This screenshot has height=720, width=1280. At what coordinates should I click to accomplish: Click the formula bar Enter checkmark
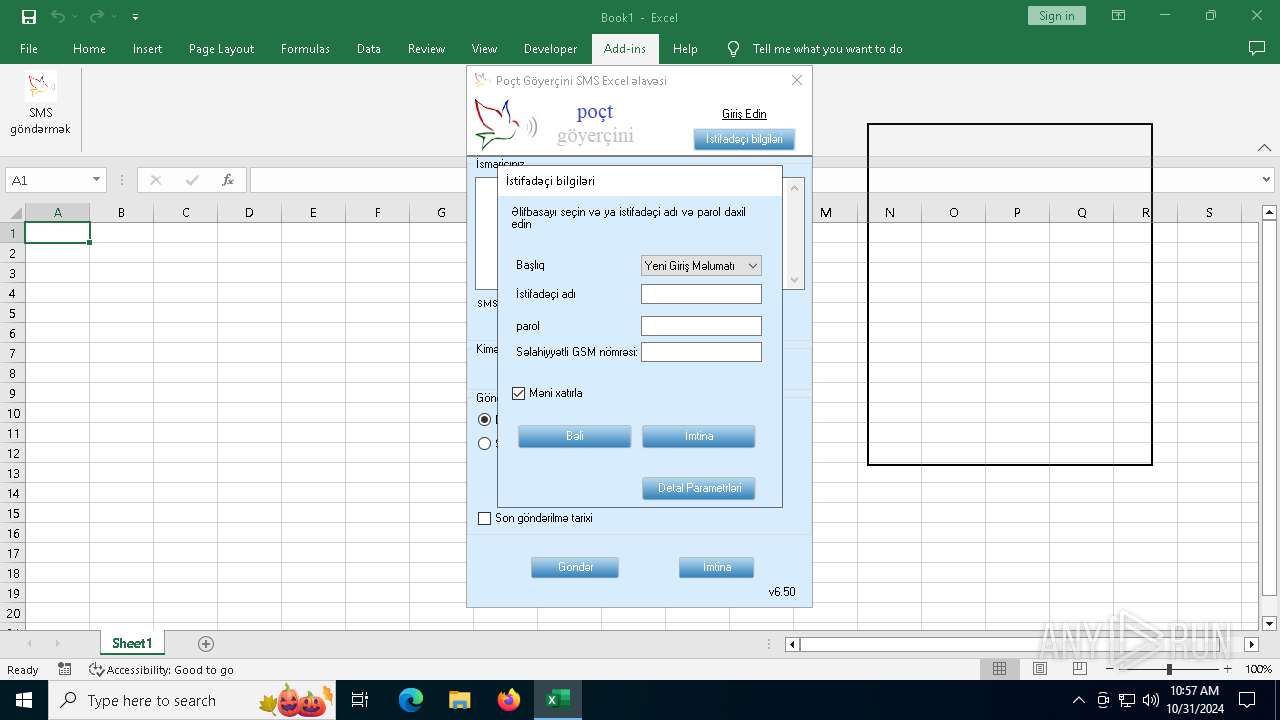tap(192, 180)
